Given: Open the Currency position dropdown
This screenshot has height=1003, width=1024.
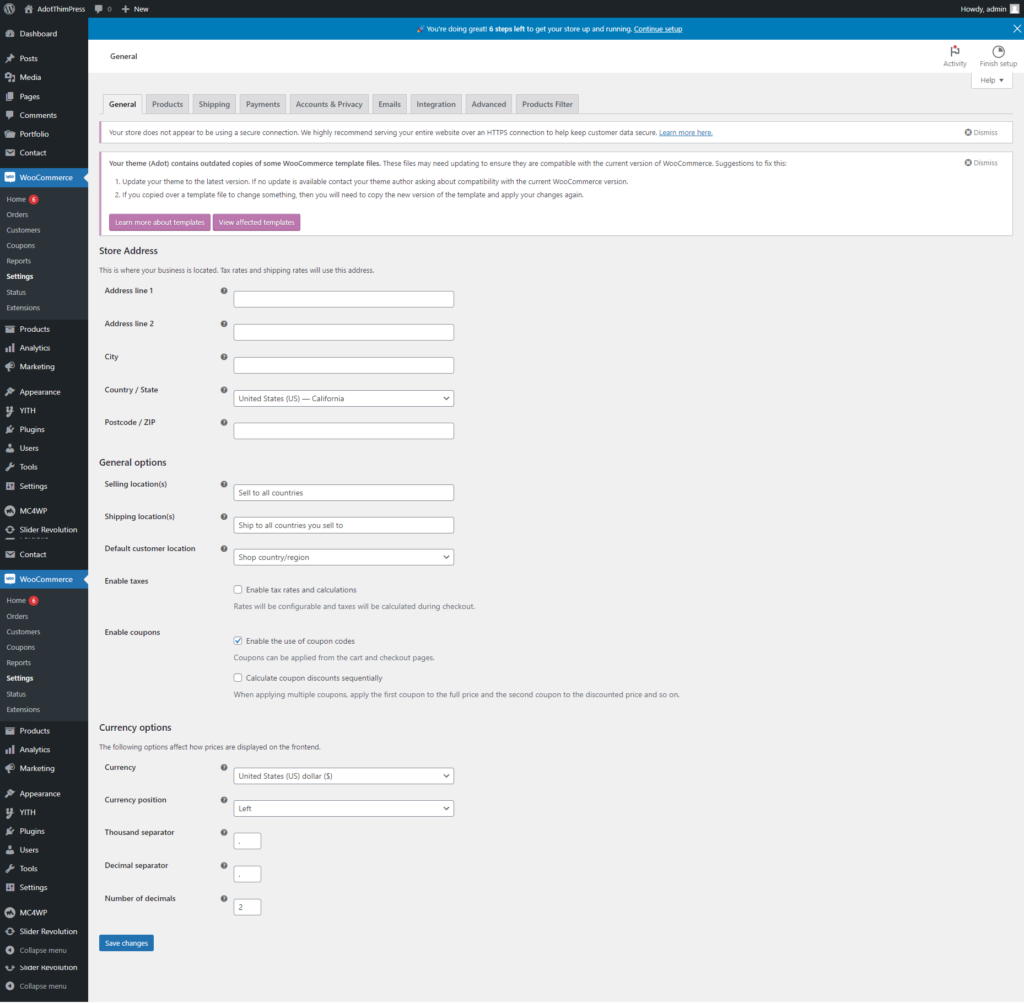Looking at the screenshot, I should coord(343,808).
